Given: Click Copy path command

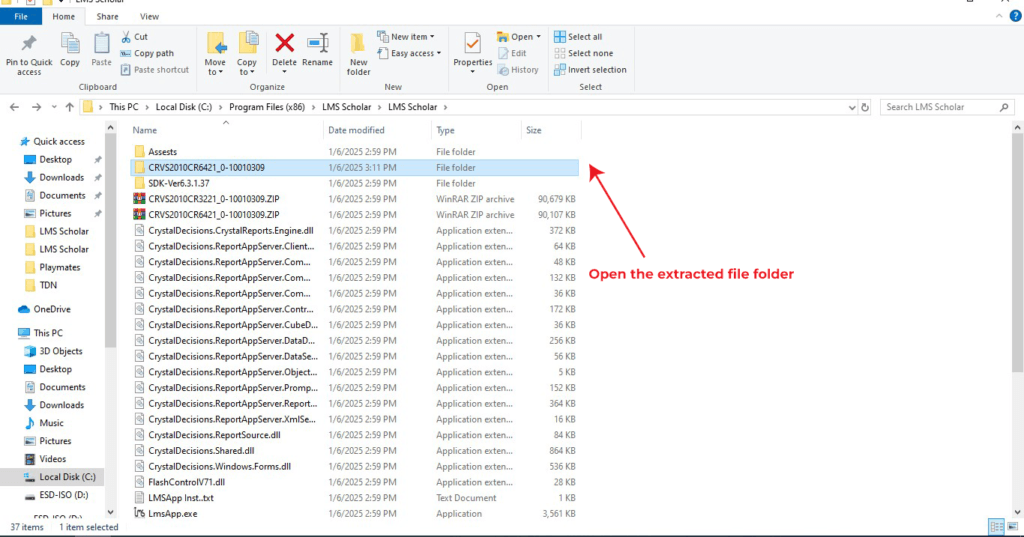Looking at the screenshot, I should pyautogui.click(x=148, y=53).
